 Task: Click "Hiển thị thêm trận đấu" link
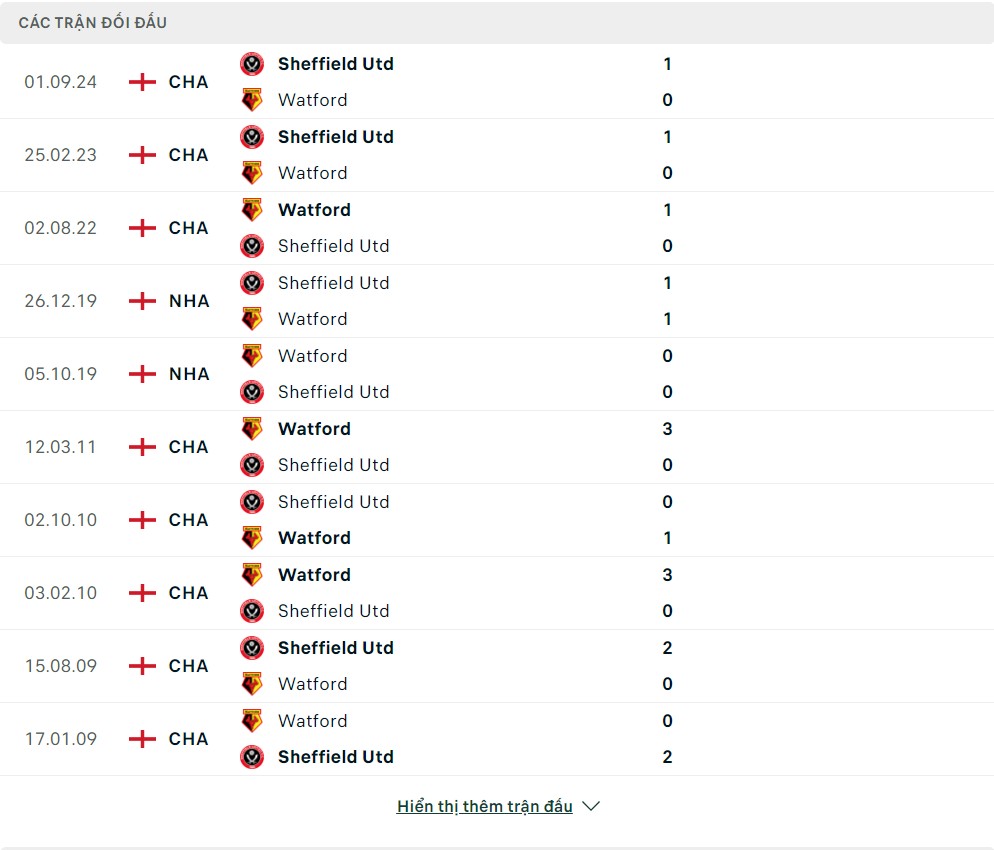484,807
